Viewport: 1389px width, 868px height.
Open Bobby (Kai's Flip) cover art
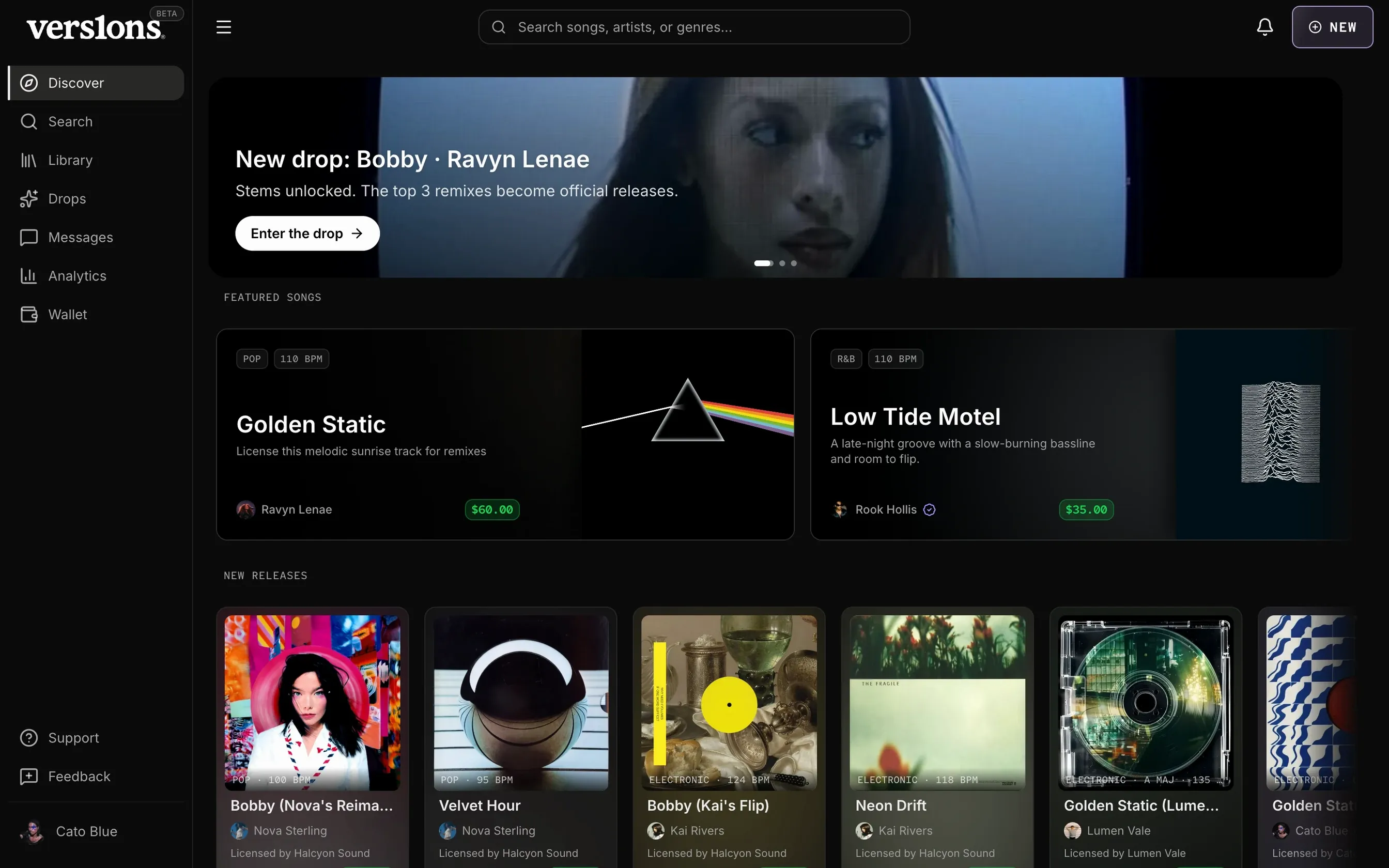(x=729, y=703)
